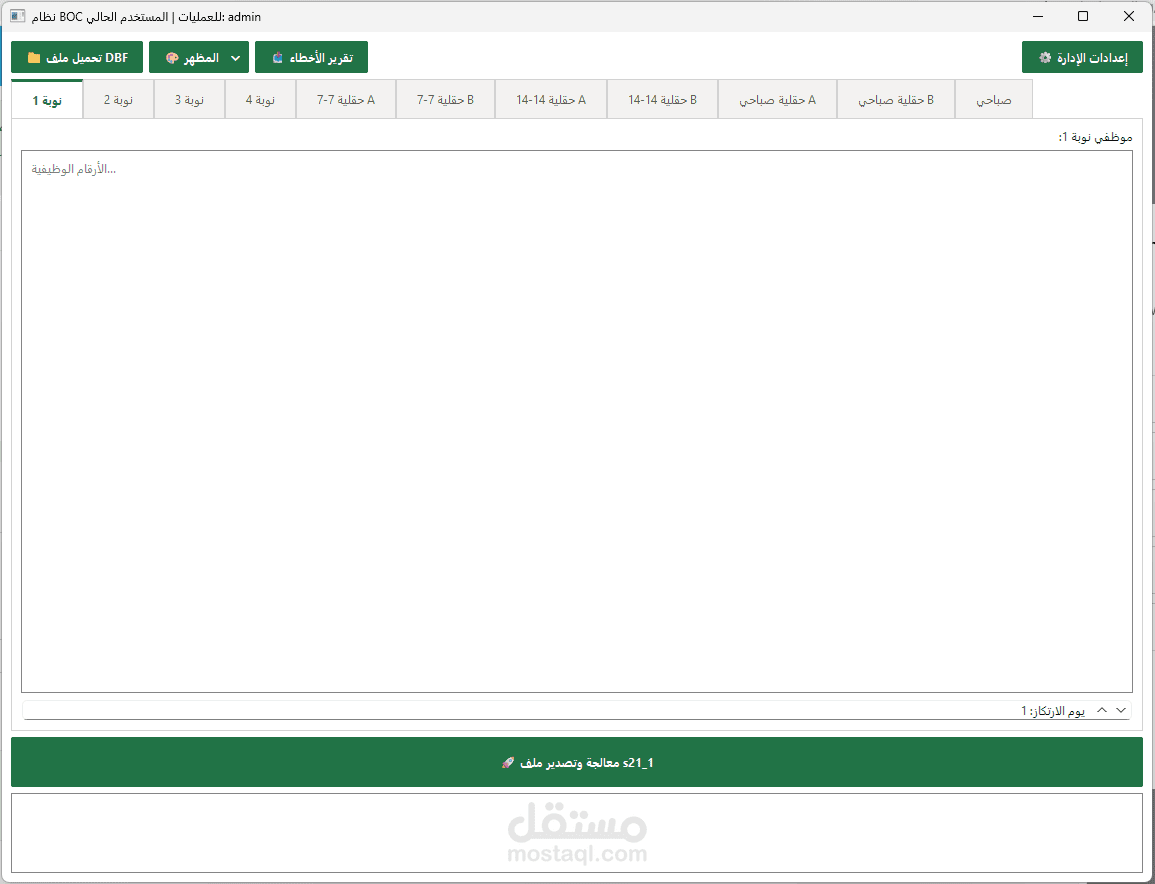Select the صباحي tab

point(994,99)
